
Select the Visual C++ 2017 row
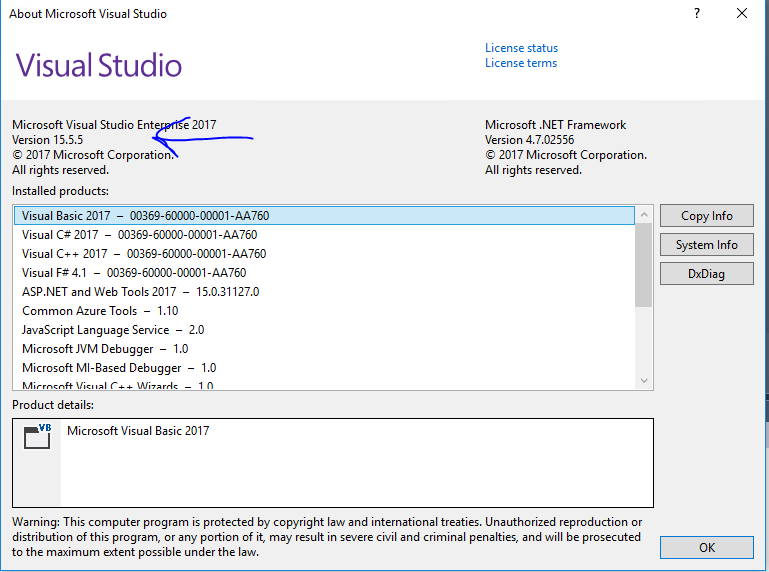[324, 254]
